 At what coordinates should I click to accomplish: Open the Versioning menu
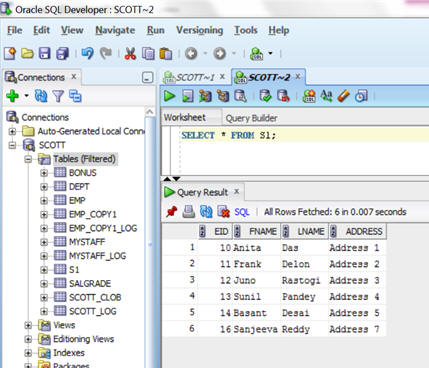click(x=199, y=30)
